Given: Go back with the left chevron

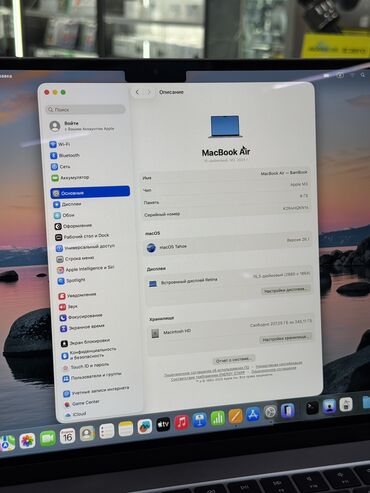Looking at the screenshot, I should coord(137,92).
